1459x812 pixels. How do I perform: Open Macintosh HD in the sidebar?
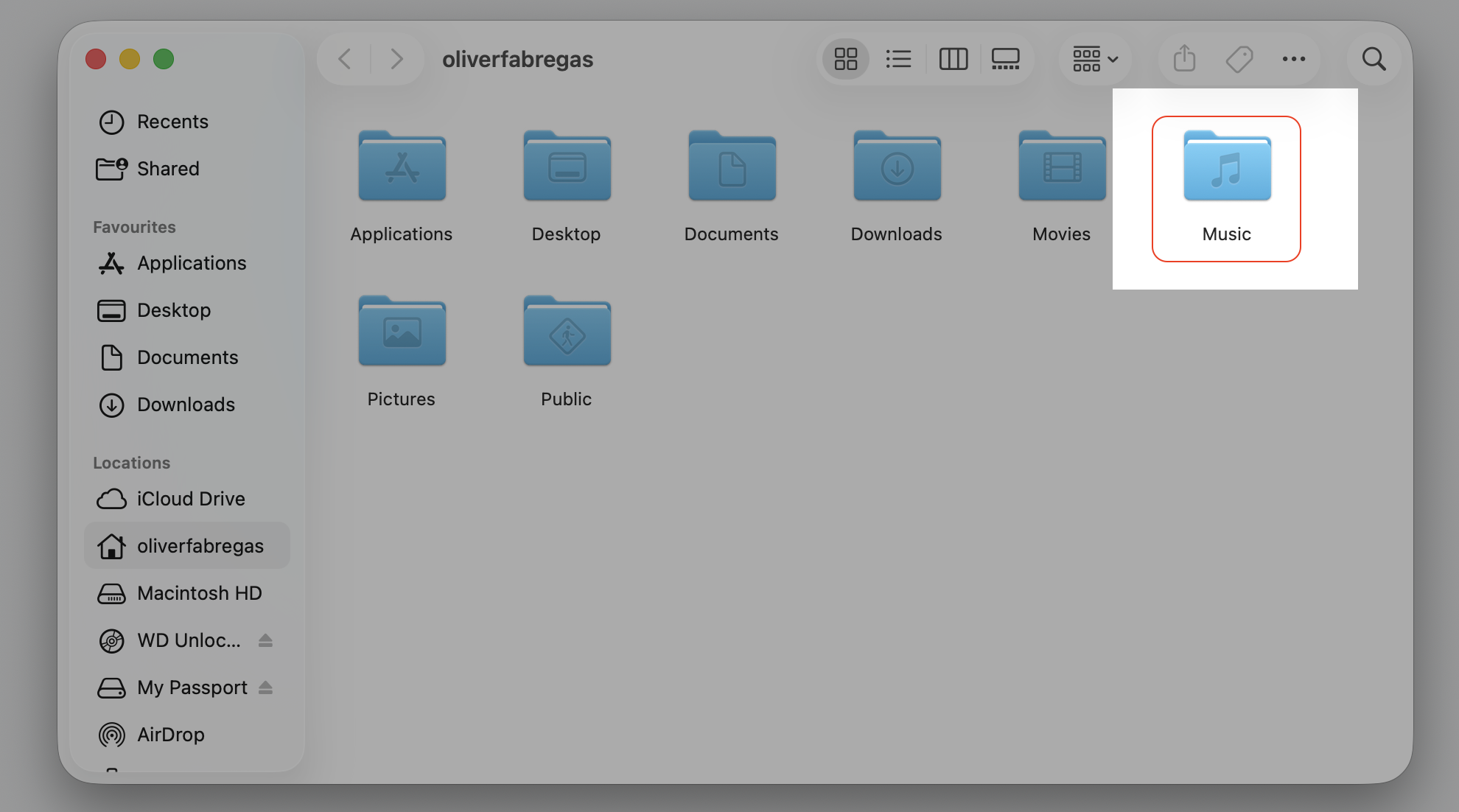coord(187,593)
